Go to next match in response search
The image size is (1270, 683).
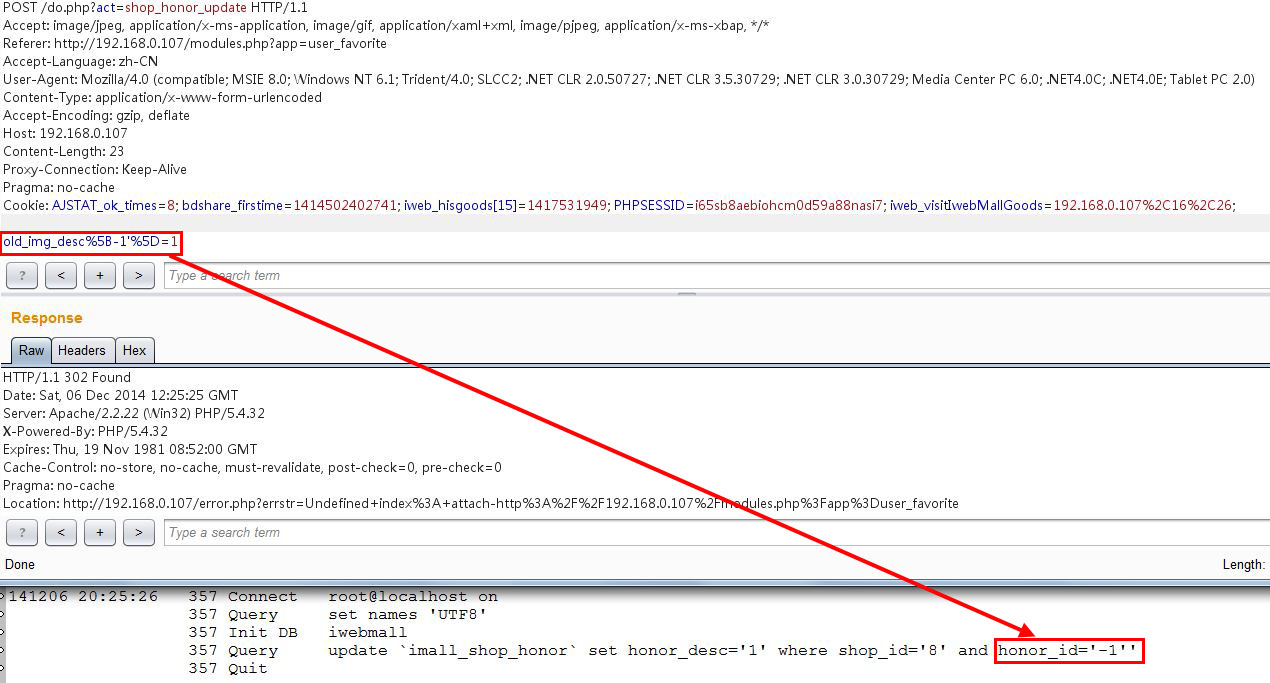139,532
